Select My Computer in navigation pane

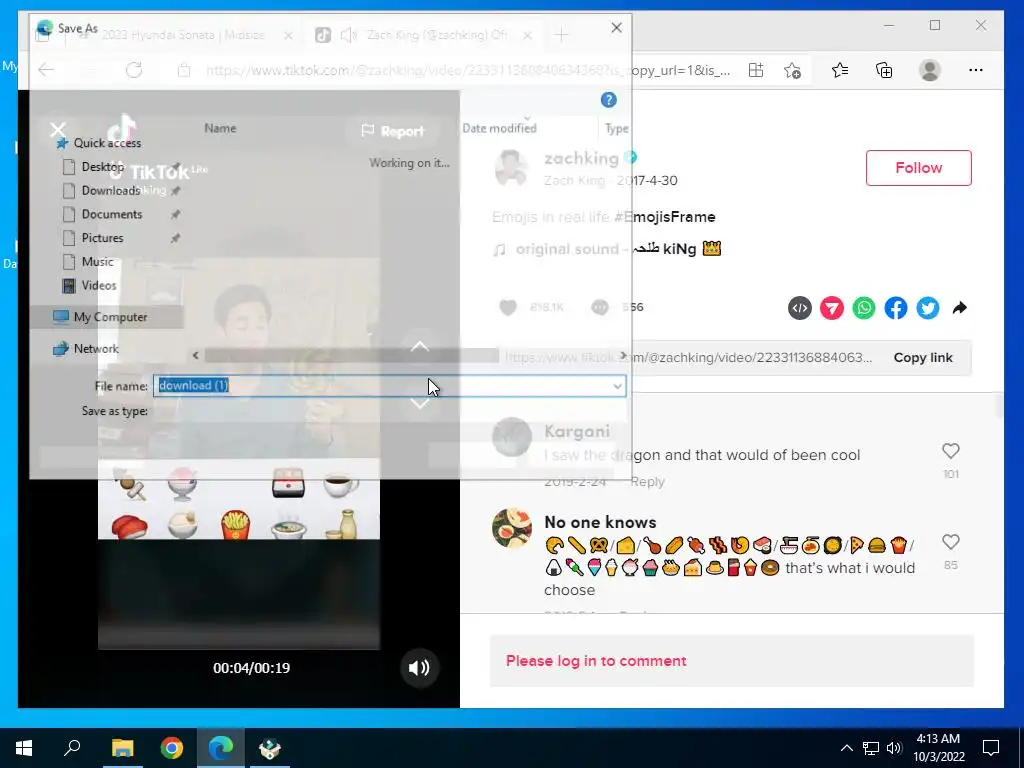[x=110, y=317]
